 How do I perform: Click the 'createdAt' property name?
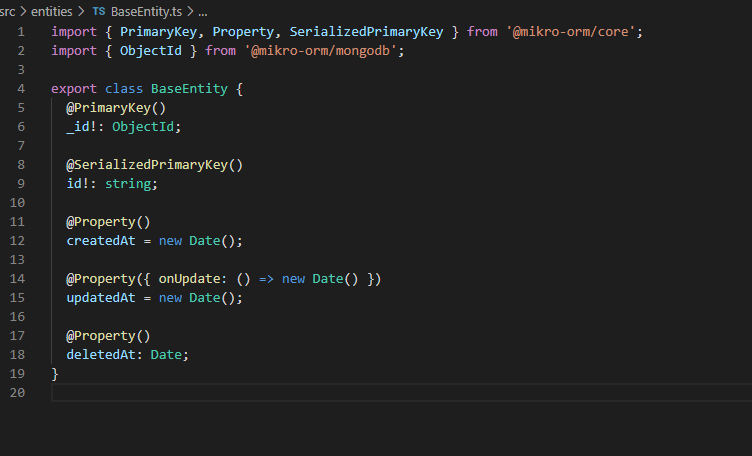101,241
